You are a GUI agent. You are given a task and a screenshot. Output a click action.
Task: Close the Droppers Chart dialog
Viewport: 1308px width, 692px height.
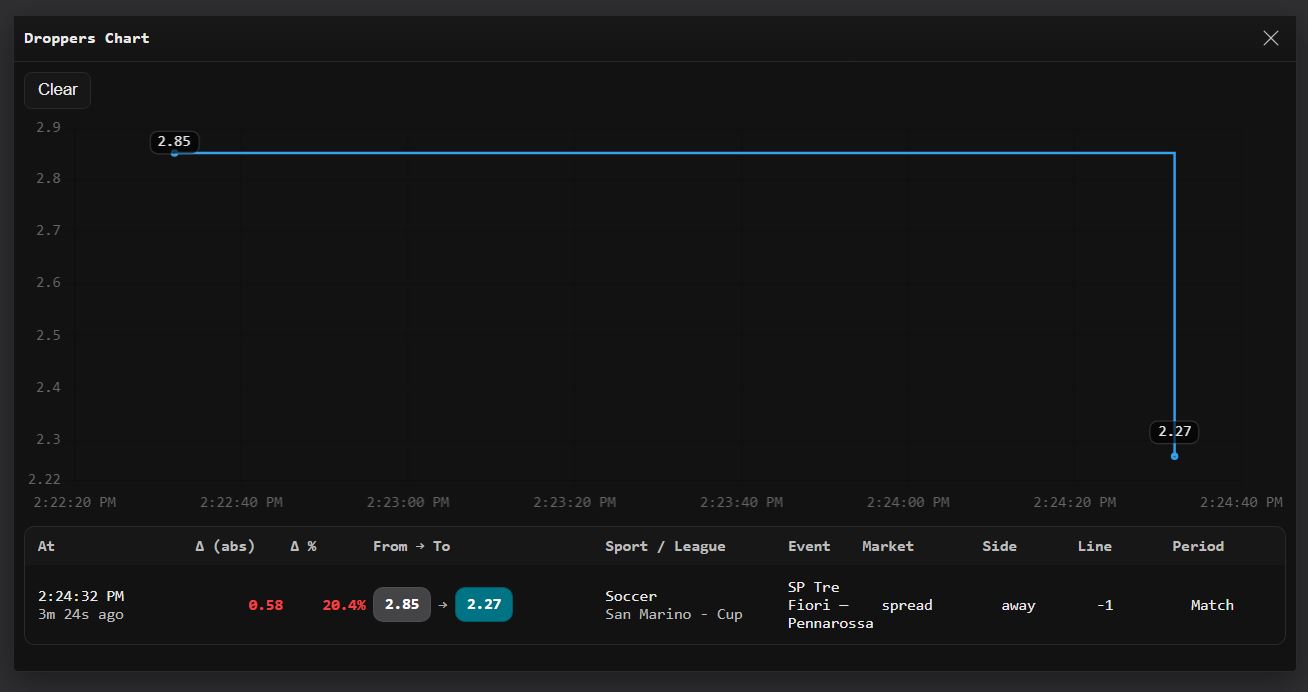pyautogui.click(x=1270, y=38)
